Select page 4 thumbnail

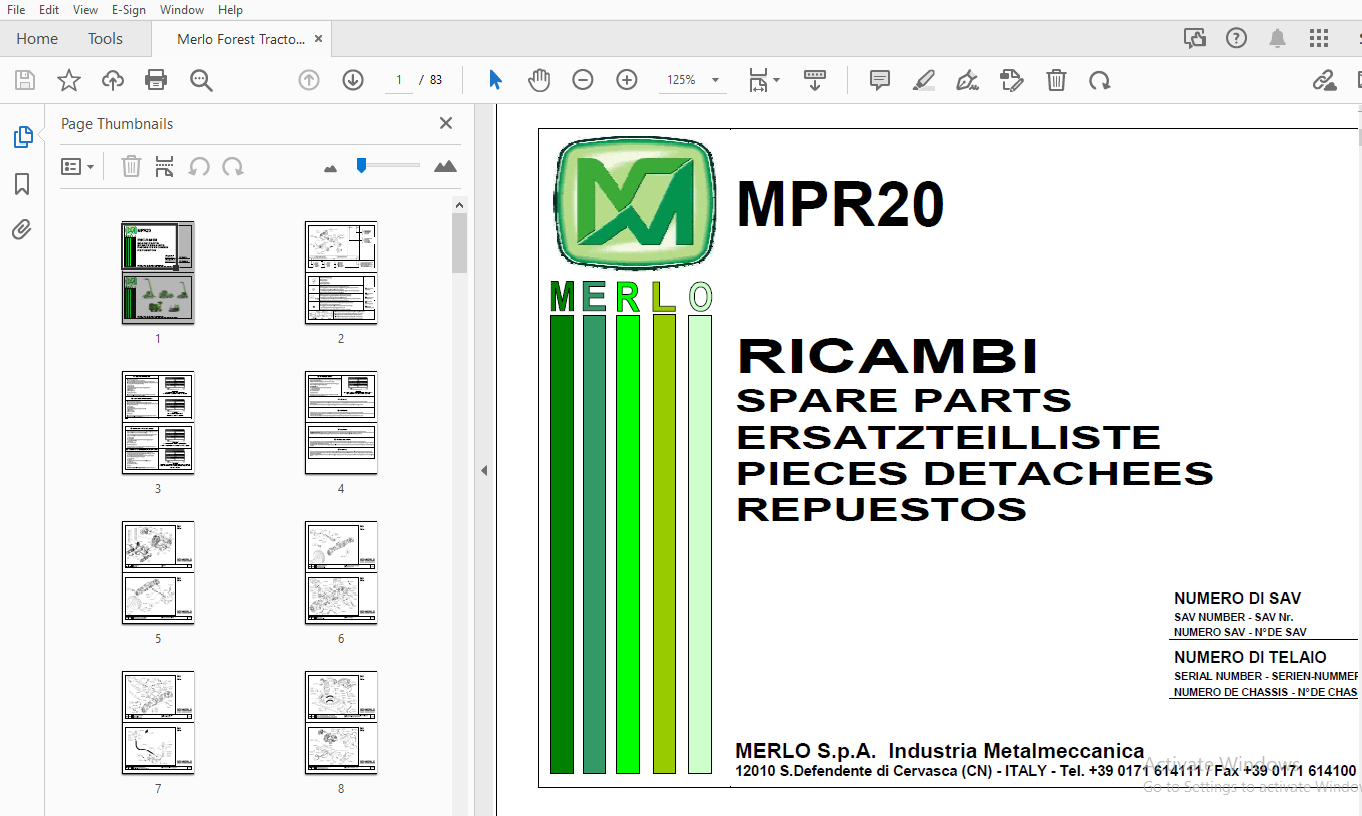point(341,422)
